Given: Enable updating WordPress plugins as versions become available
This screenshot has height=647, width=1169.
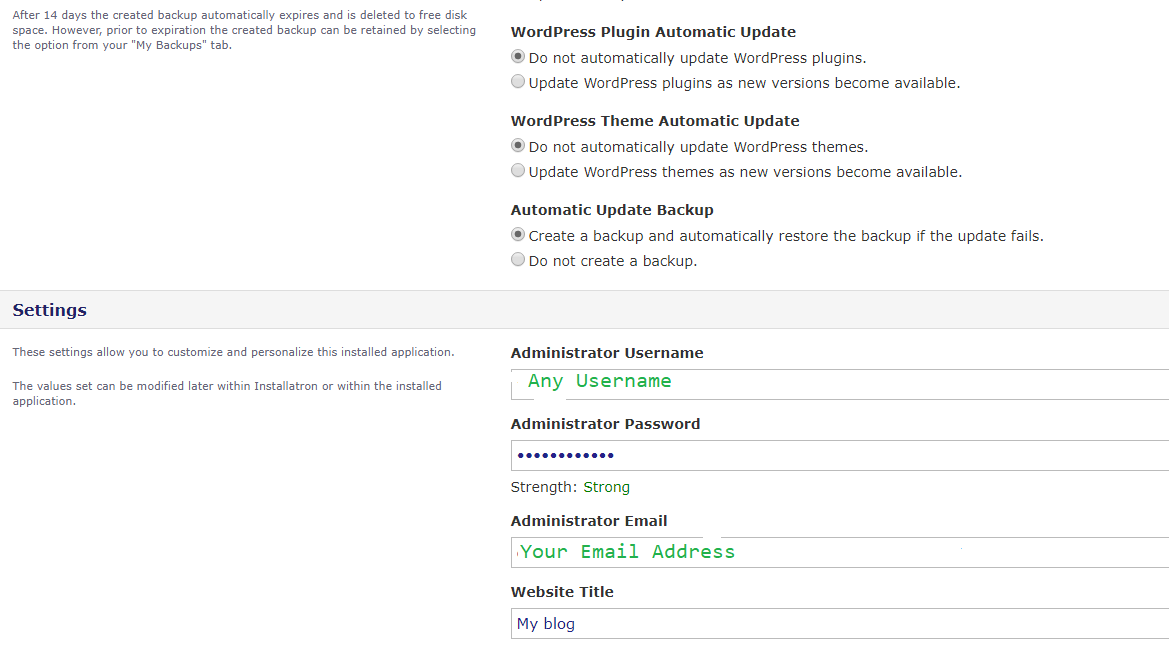Looking at the screenshot, I should tap(518, 83).
